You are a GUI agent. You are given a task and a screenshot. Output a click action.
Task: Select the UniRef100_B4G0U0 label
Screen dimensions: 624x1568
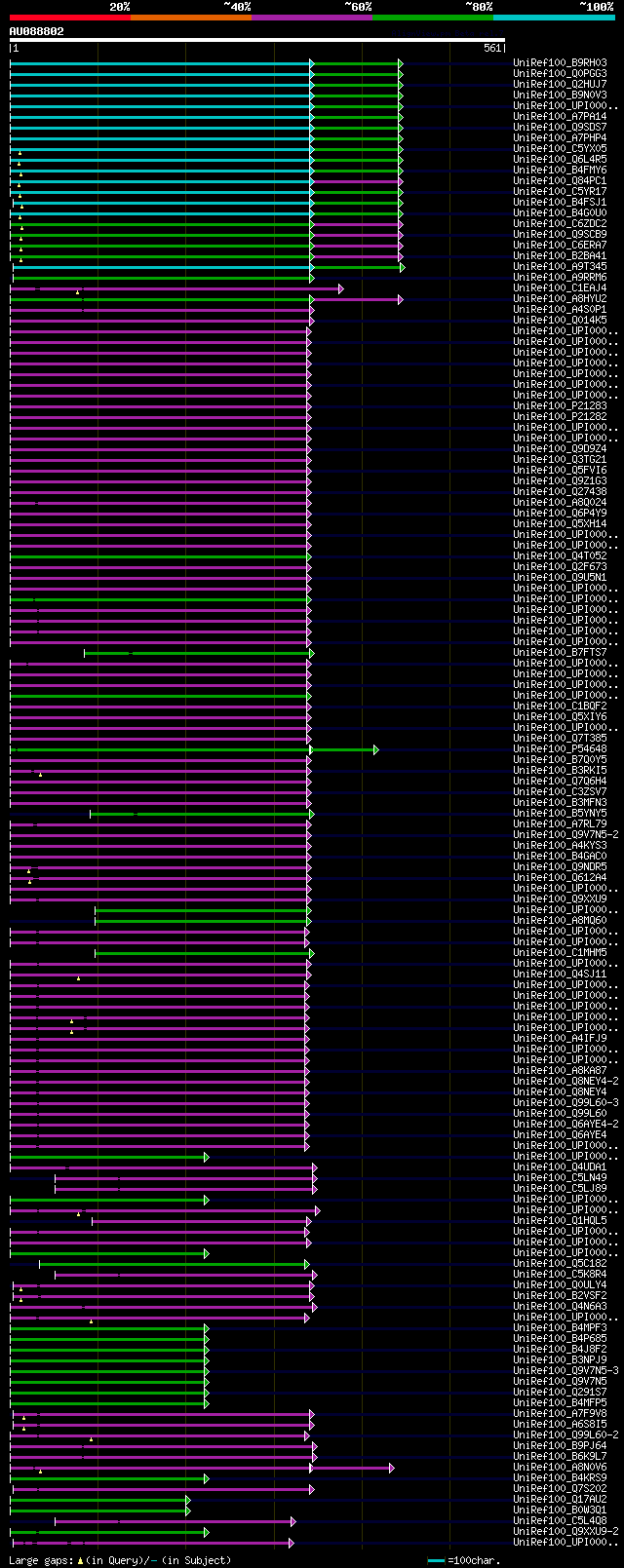(x=561, y=212)
